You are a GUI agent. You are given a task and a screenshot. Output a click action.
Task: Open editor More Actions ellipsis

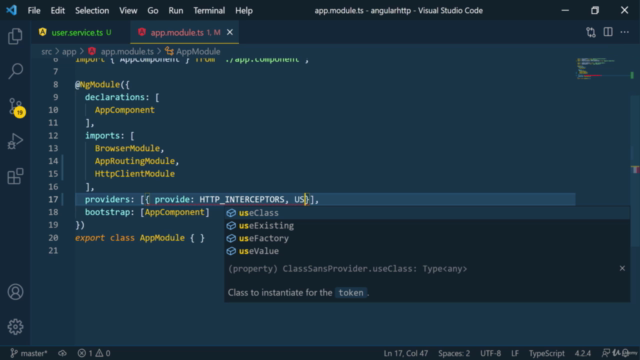click(624, 32)
